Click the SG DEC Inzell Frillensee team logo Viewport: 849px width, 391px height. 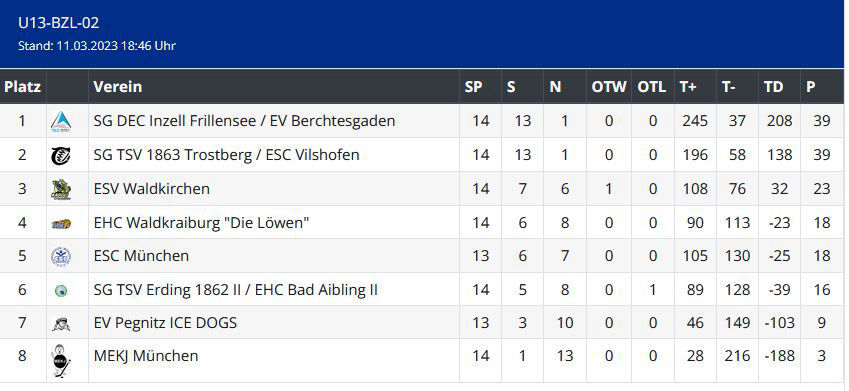click(61, 122)
